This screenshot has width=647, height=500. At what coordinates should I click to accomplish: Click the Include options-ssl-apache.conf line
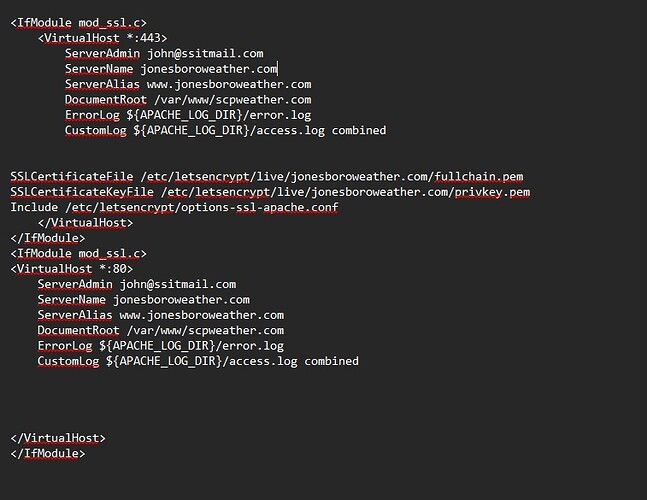pyautogui.click(x=174, y=207)
